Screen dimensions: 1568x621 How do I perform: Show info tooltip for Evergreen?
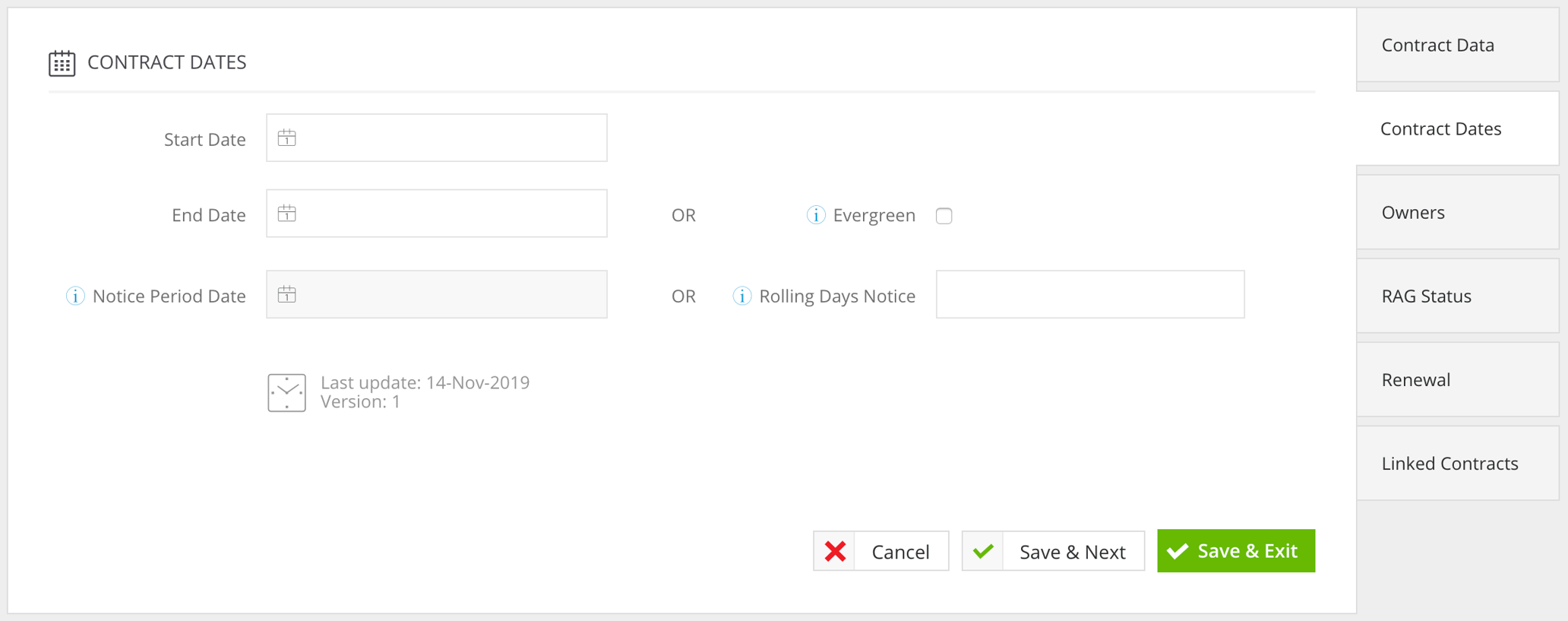pos(815,215)
